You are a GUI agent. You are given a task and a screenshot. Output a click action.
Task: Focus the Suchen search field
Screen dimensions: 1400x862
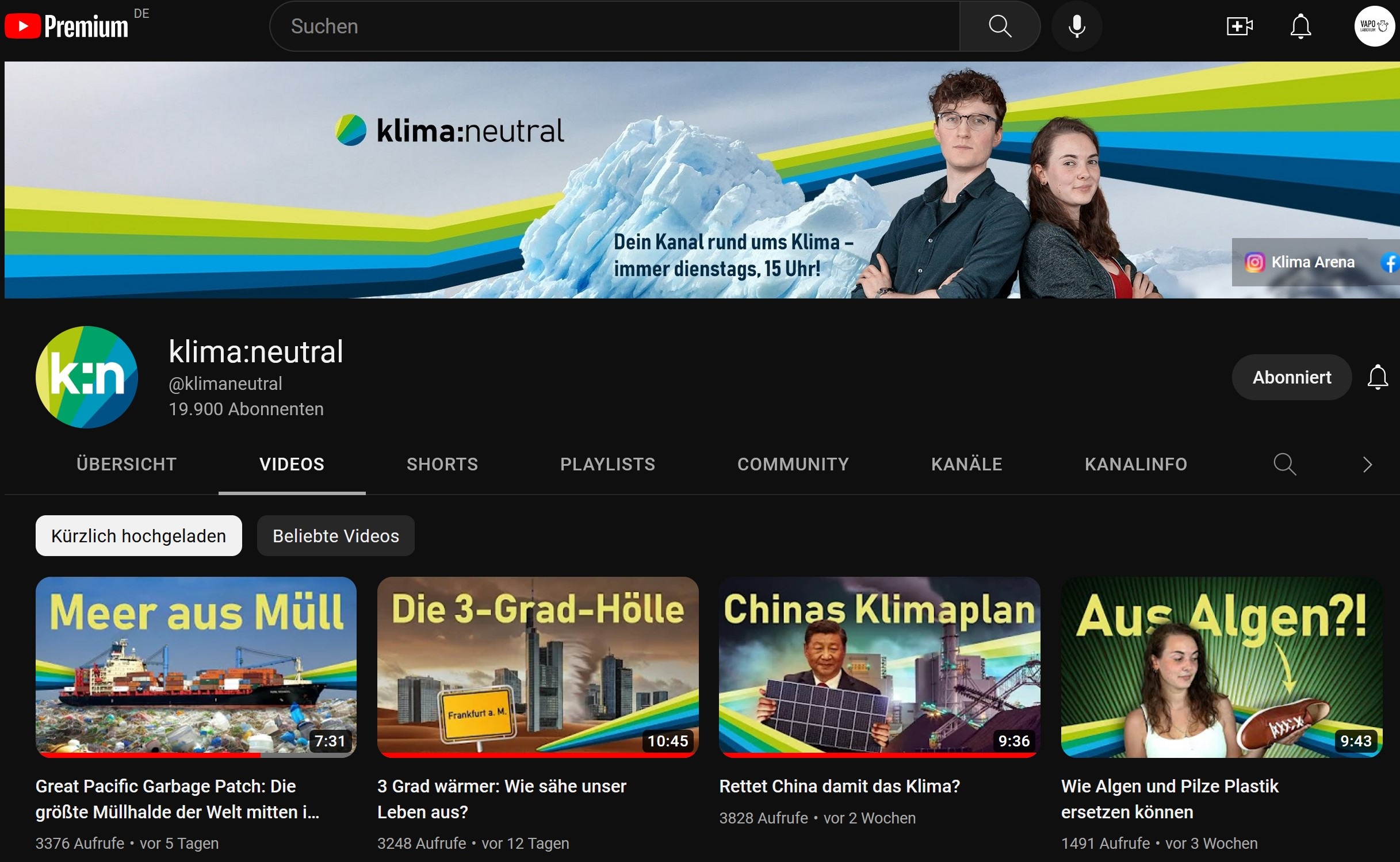(x=614, y=26)
